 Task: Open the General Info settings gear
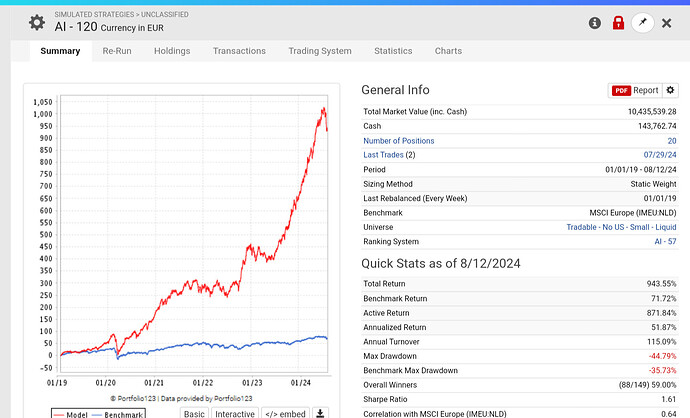point(670,90)
